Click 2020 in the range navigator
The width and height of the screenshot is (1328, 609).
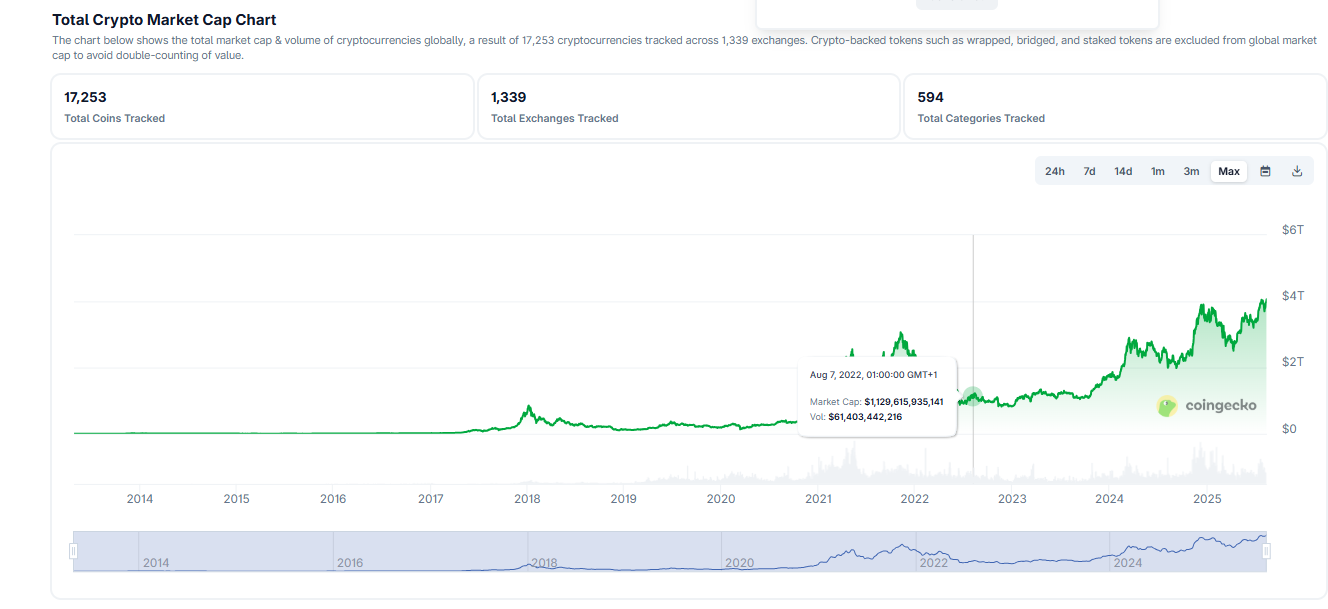[739, 563]
